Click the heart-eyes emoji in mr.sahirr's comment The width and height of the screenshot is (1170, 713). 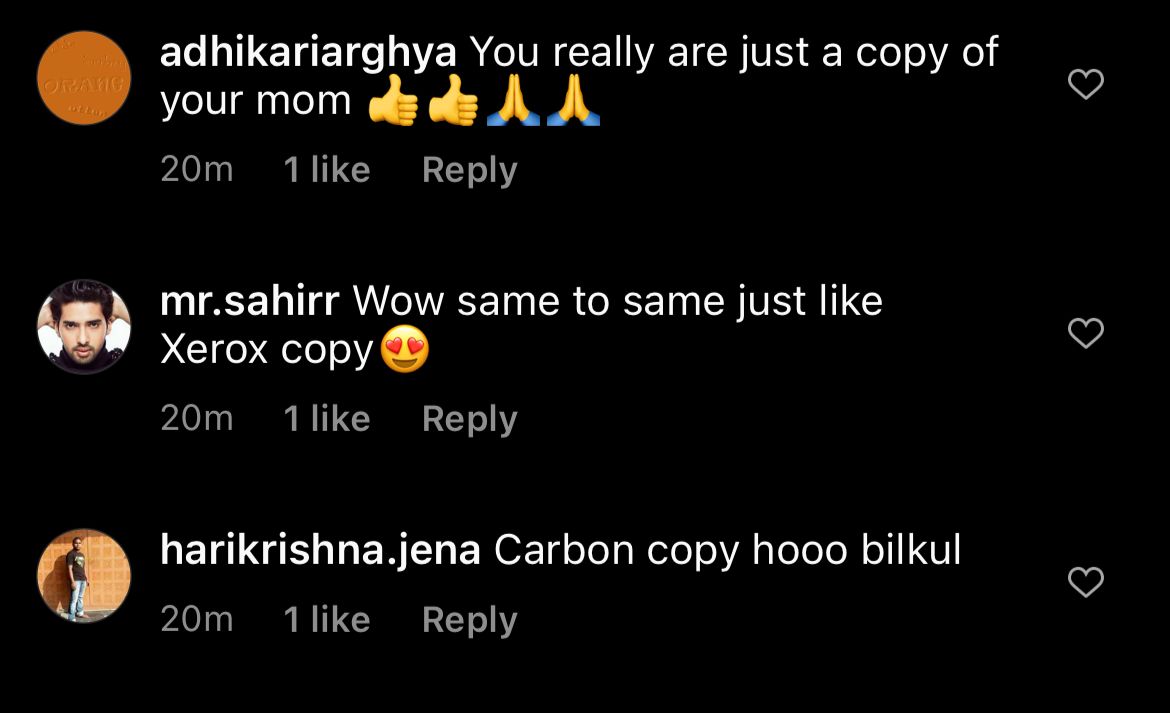tap(404, 351)
